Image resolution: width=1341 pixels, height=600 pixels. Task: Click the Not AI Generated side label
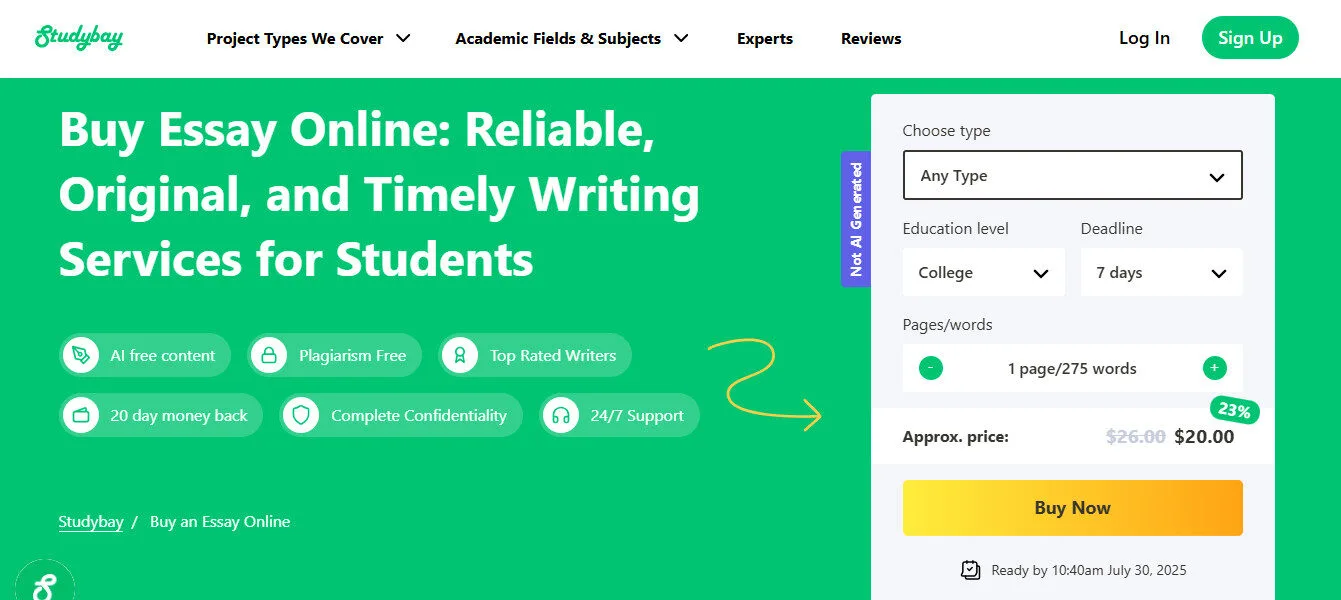click(856, 219)
